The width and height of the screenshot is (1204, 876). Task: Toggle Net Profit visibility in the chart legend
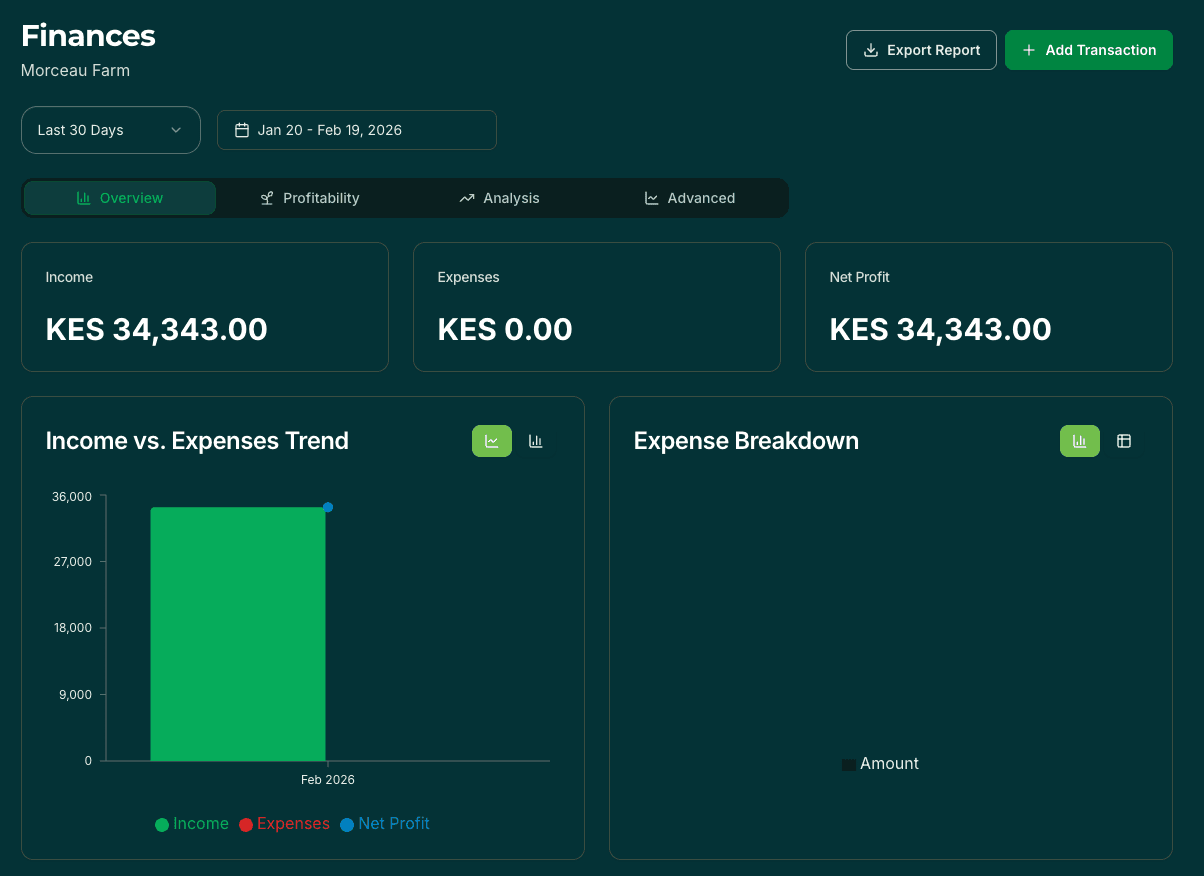[385, 823]
